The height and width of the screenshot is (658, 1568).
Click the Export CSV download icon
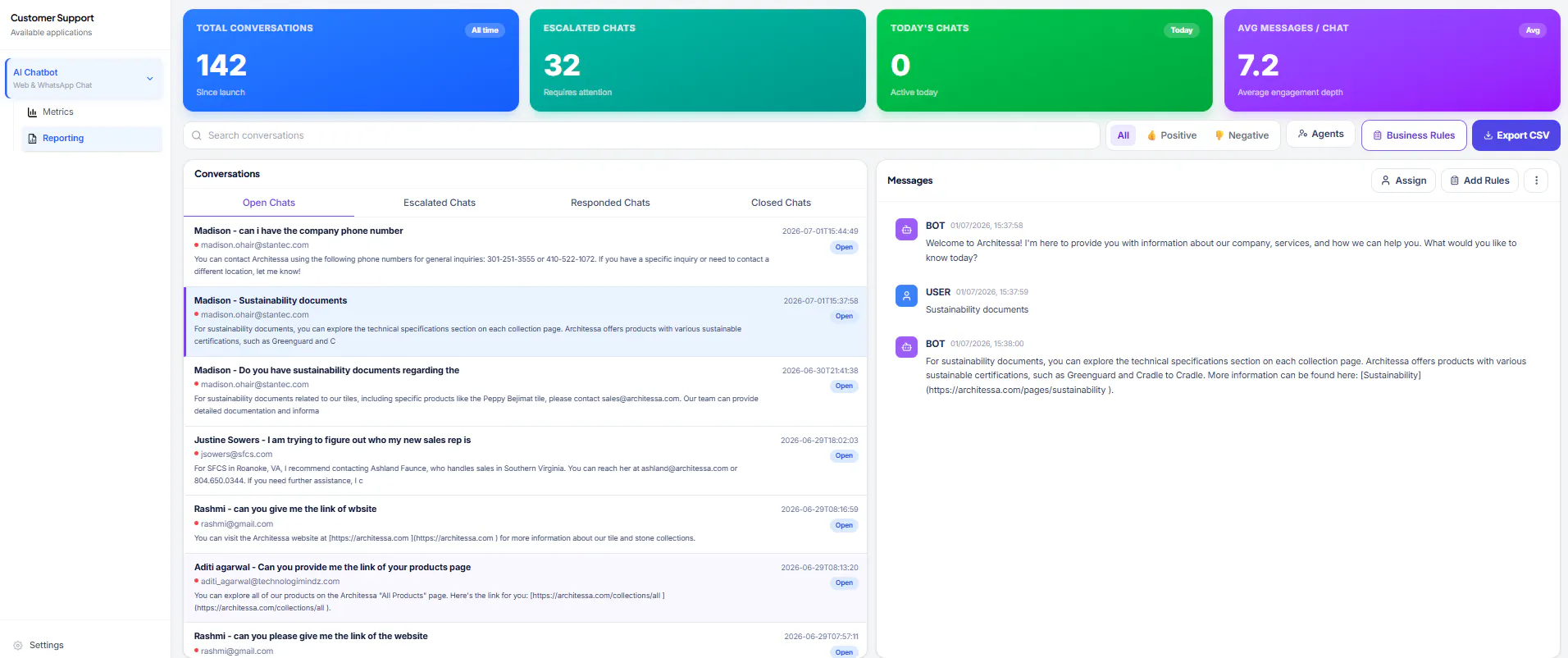click(x=1488, y=135)
